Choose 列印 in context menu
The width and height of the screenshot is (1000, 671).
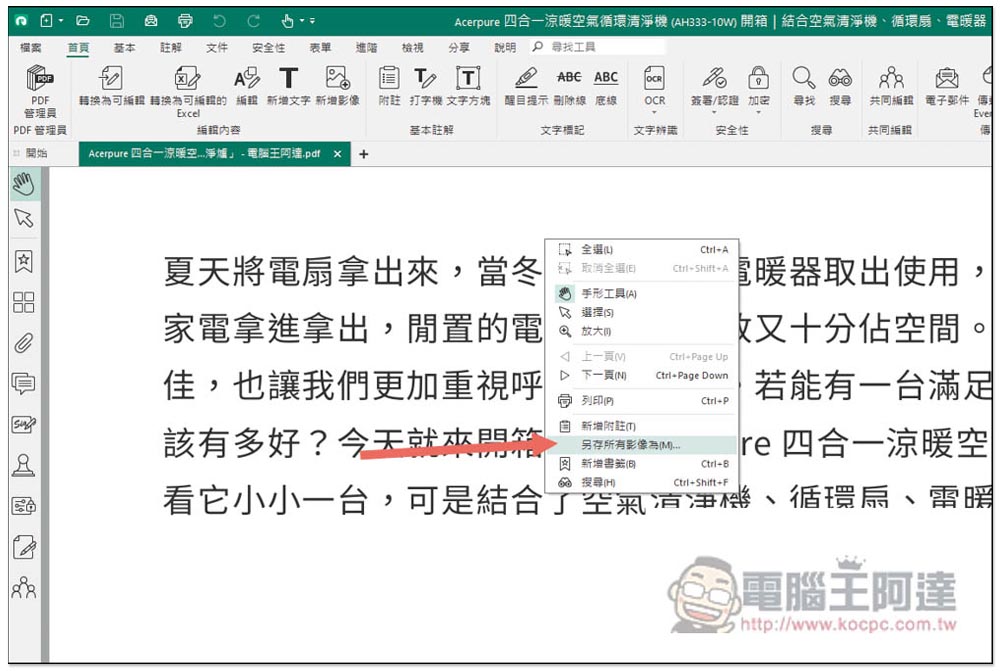642,401
